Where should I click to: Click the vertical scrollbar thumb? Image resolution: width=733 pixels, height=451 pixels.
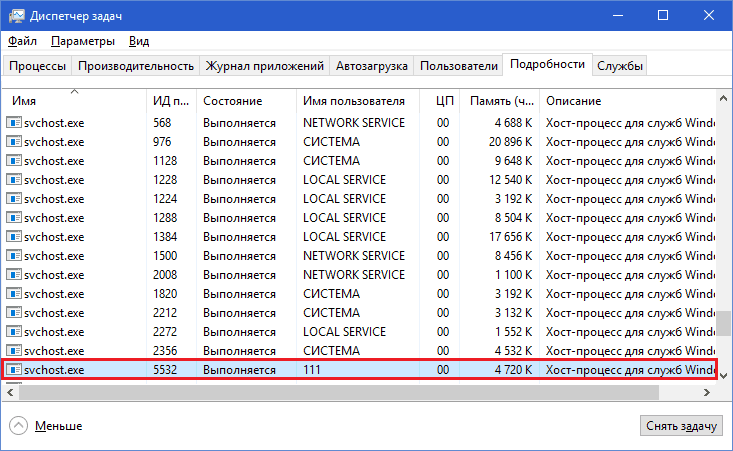tap(724, 323)
